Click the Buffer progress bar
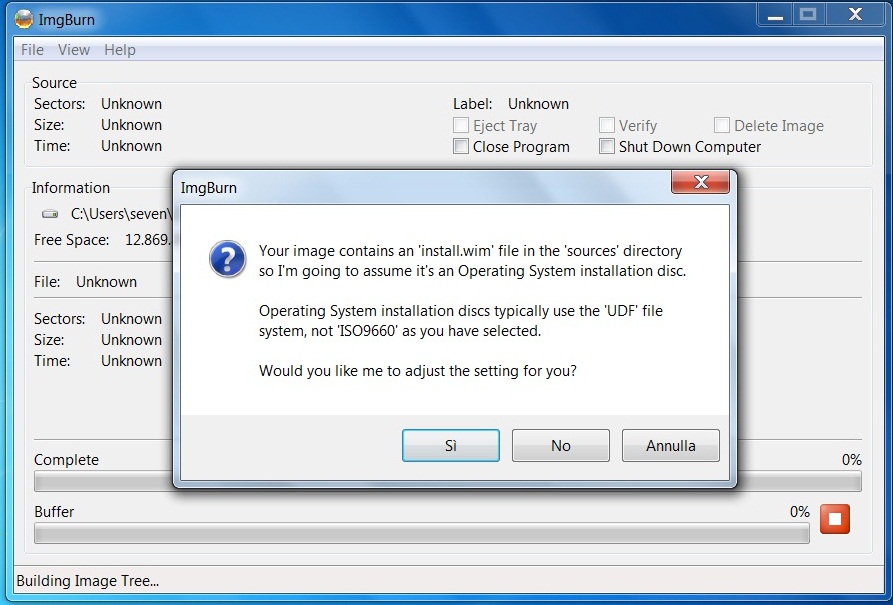 [x=421, y=534]
